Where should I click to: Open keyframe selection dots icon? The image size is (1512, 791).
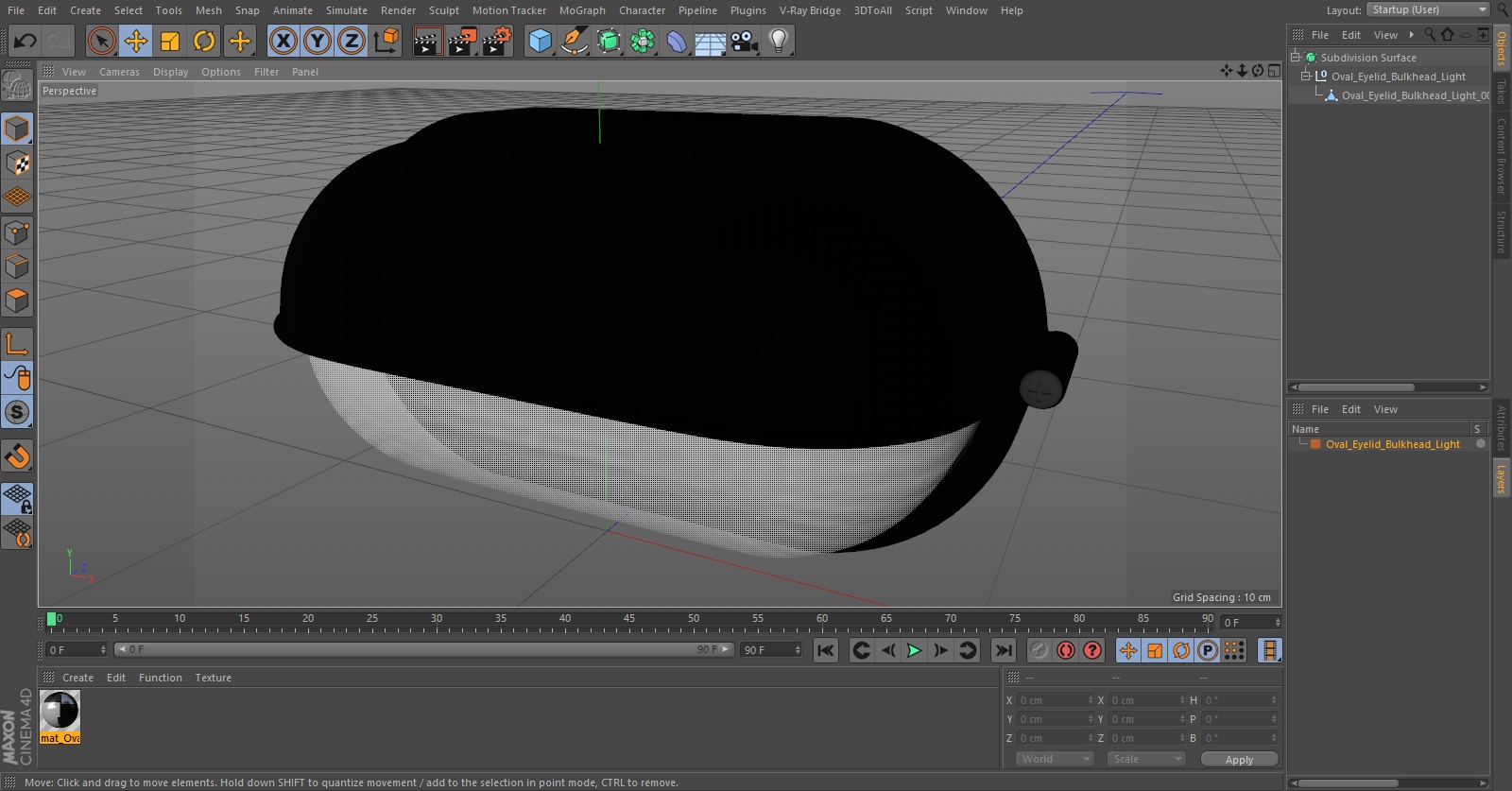(1234, 650)
